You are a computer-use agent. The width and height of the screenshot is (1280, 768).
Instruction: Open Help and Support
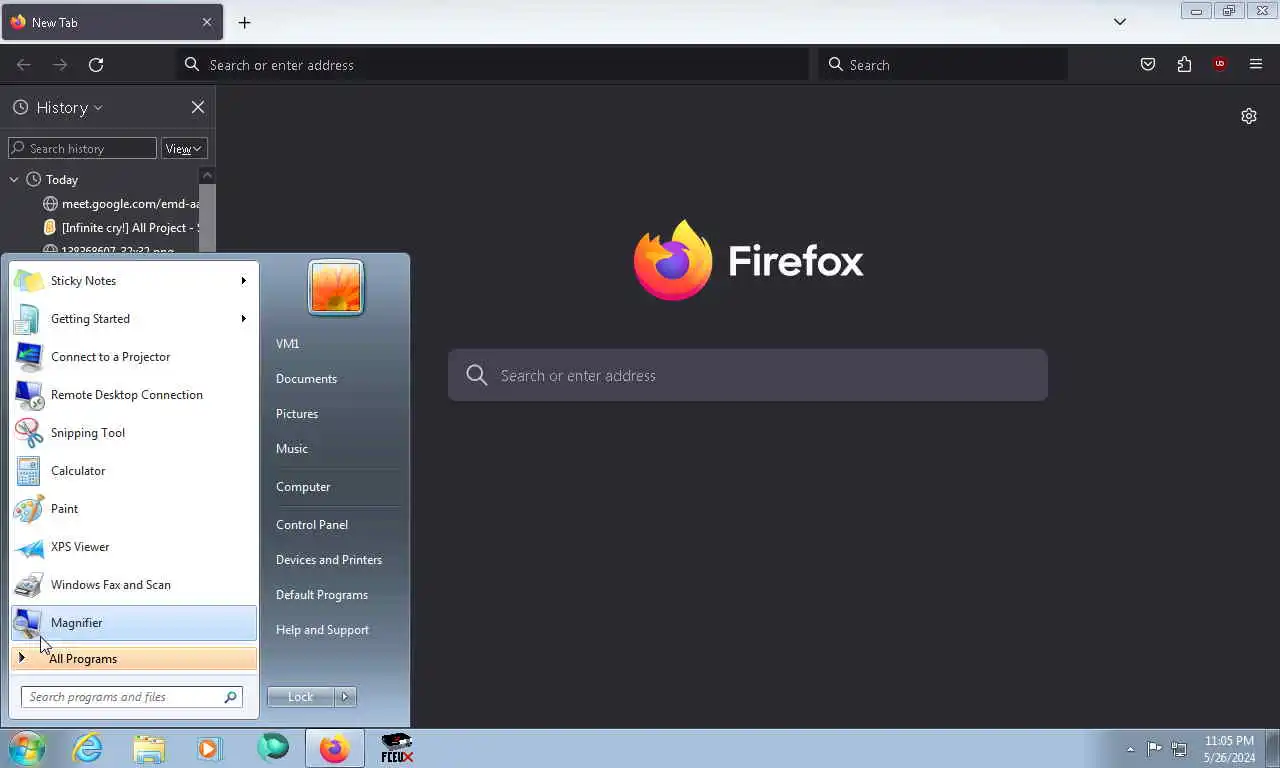coord(322,630)
